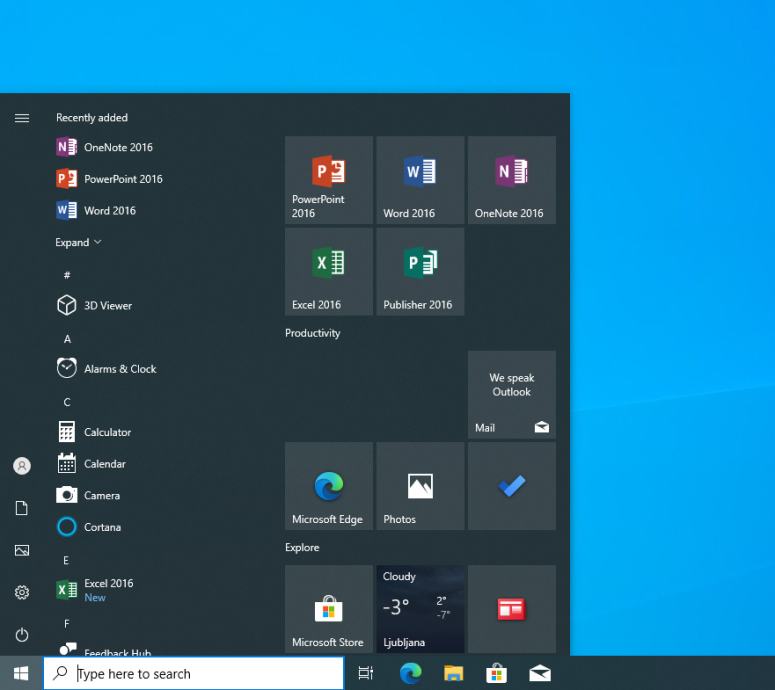The image size is (775, 690).
Task: Click the taskbar search box
Action: (x=195, y=674)
